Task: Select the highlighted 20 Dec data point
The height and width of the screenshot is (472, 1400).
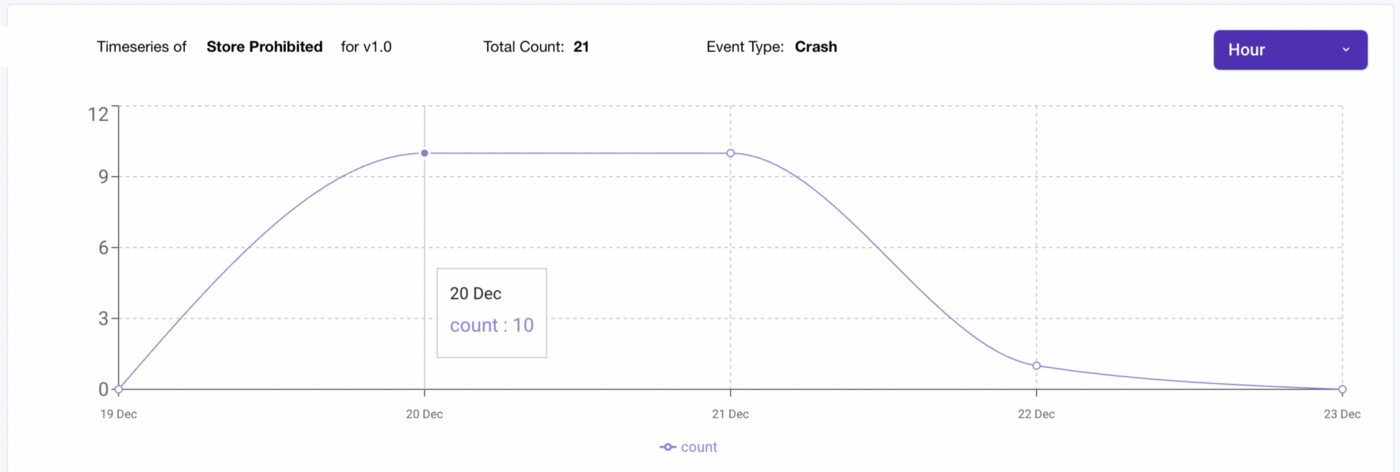Action: pos(424,153)
